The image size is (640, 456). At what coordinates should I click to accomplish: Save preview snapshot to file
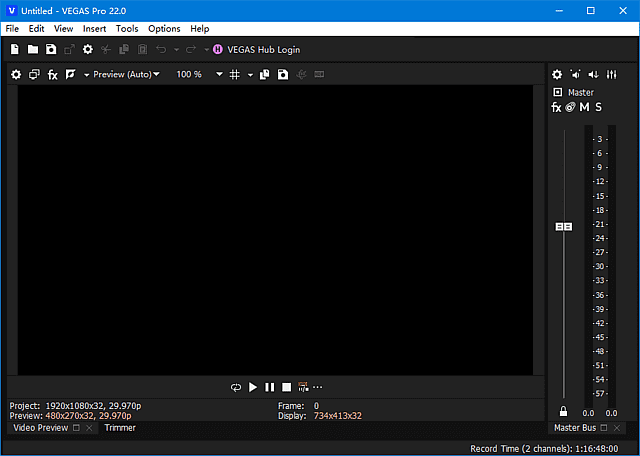(283, 75)
